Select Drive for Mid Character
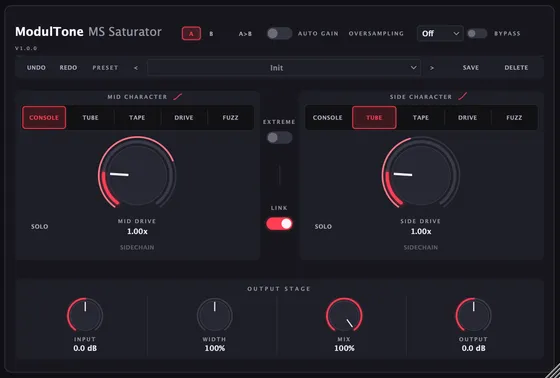This screenshot has width=560, height=378. pos(184,118)
